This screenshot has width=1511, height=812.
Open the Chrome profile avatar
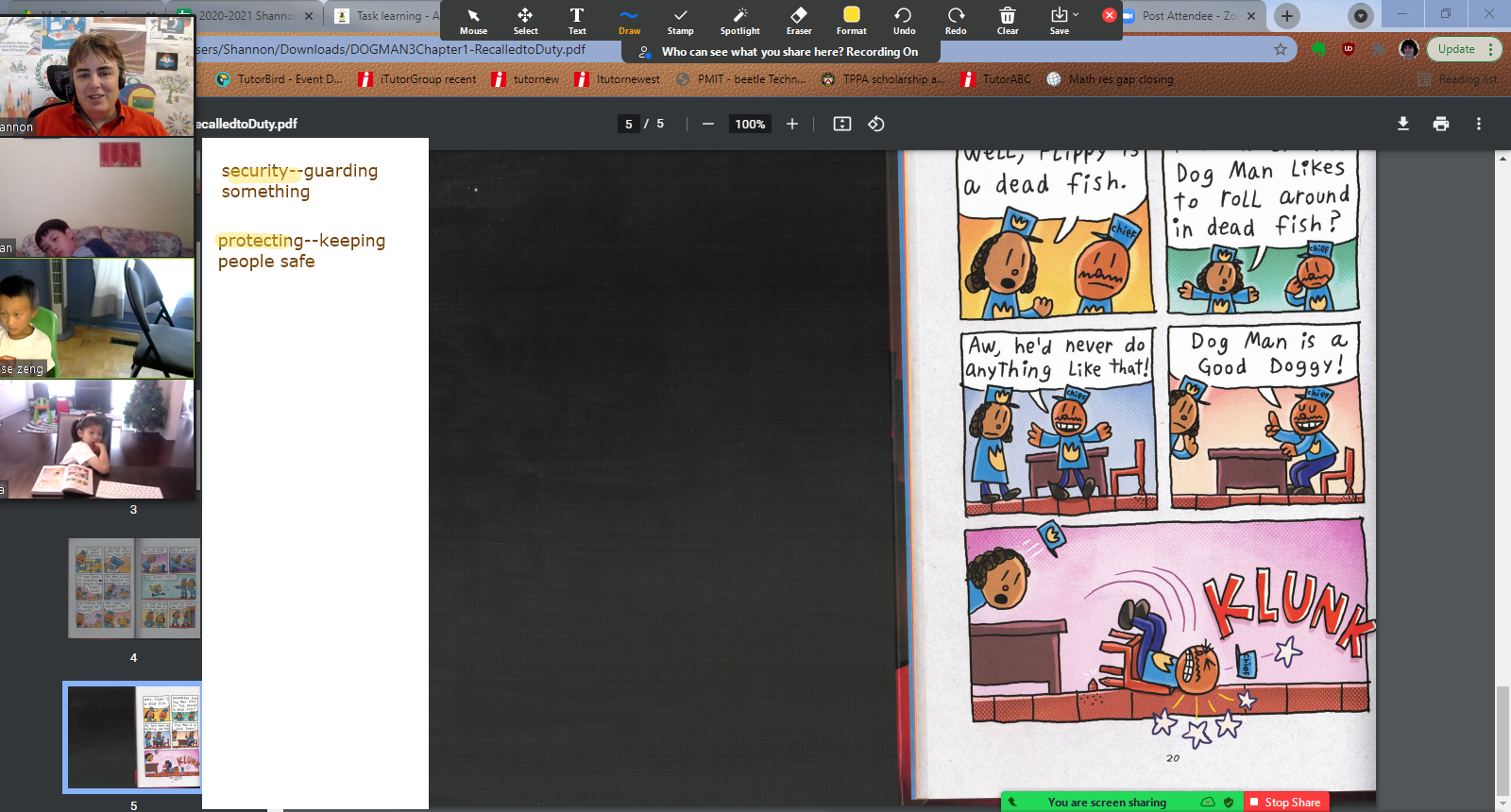click(x=1409, y=49)
